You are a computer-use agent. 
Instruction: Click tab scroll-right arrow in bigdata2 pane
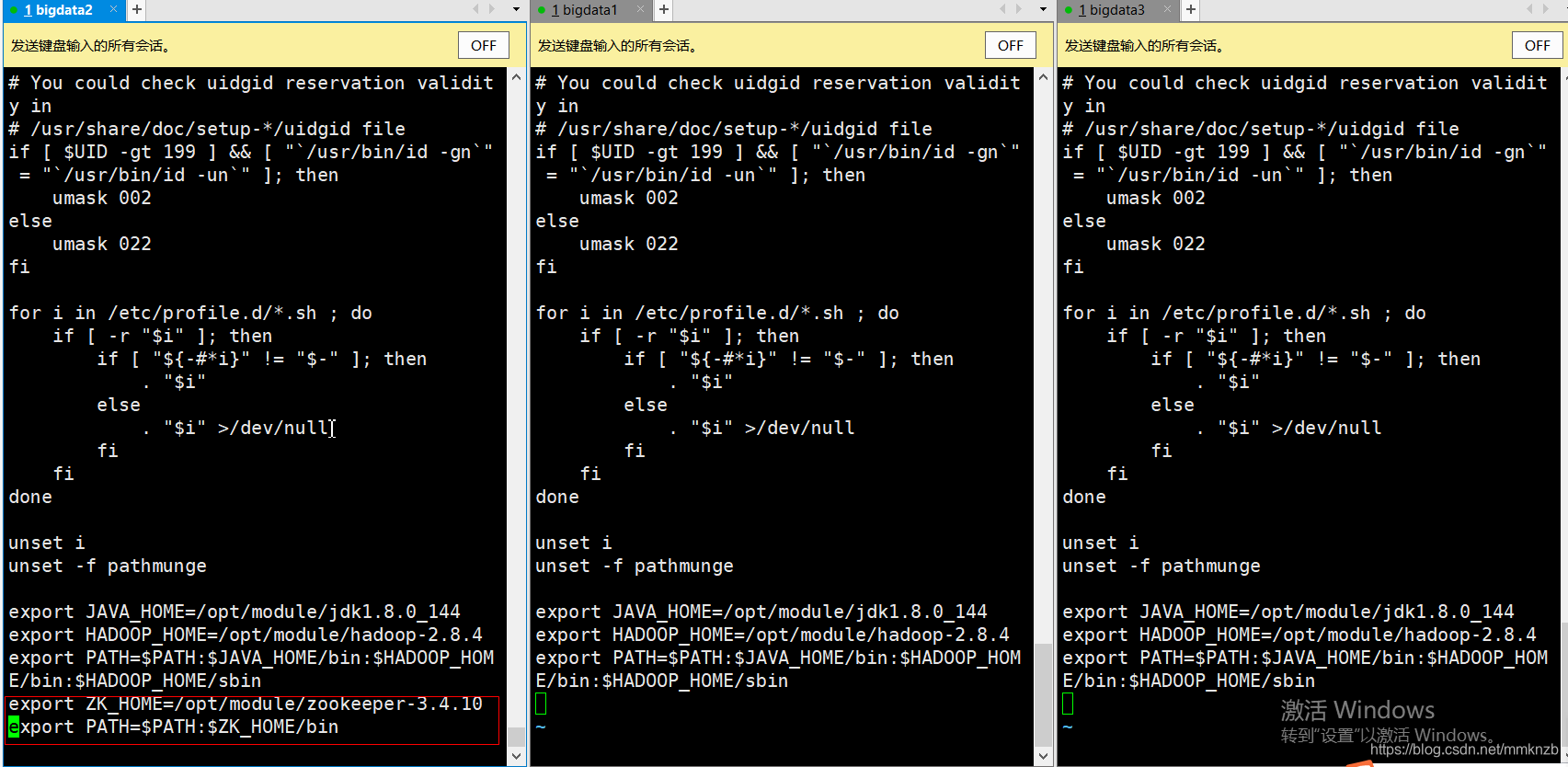[x=492, y=9]
